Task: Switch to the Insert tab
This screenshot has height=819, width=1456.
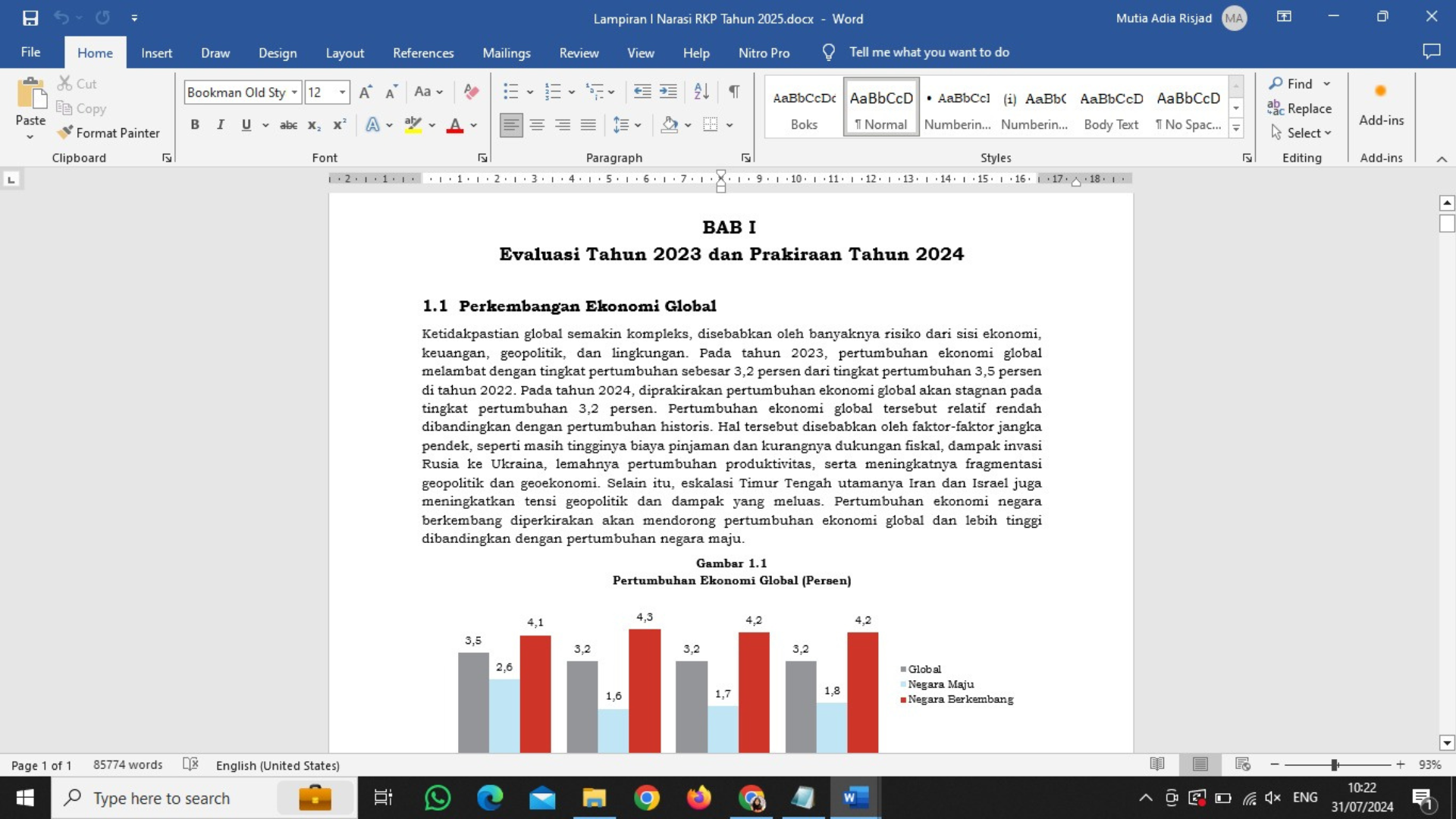Action: point(156,53)
